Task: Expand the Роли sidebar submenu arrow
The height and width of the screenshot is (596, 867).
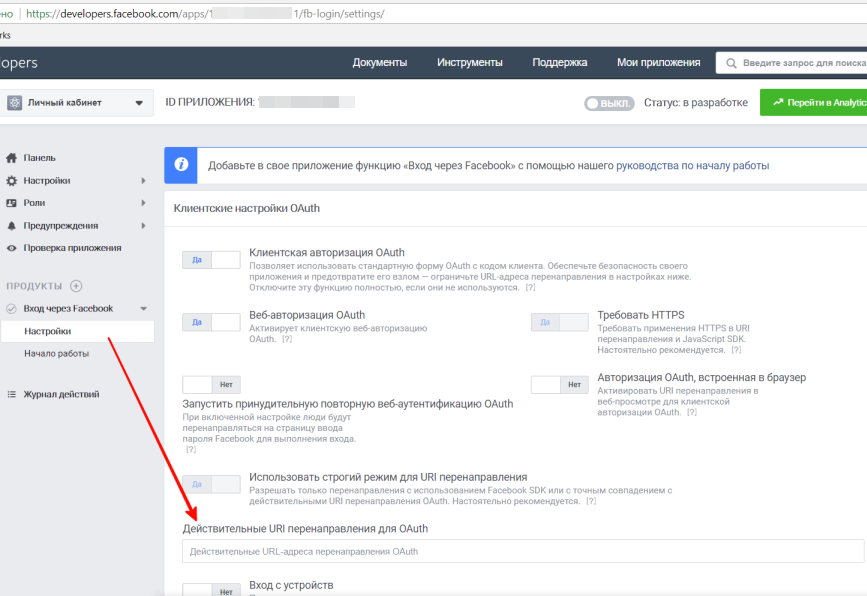Action: 143,203
